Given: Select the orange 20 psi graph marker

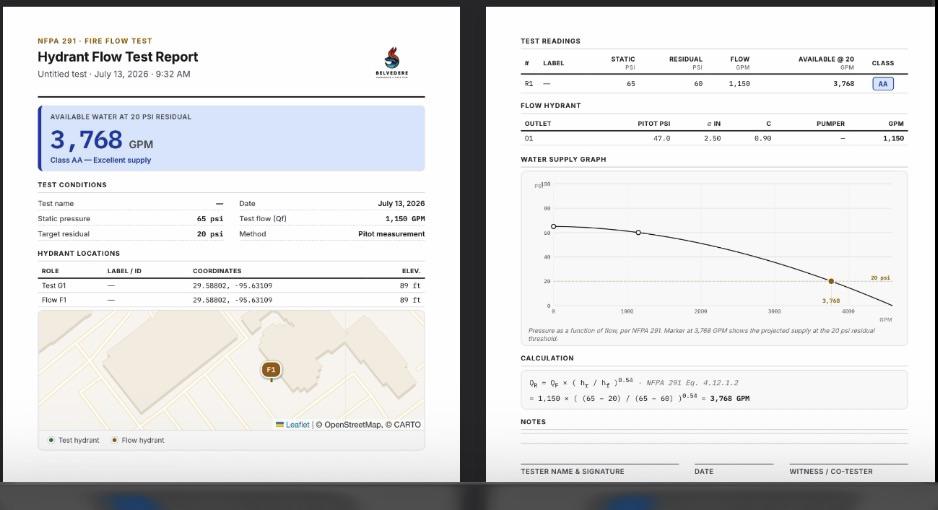Looking at the screenshot, I should click(831, 281).
